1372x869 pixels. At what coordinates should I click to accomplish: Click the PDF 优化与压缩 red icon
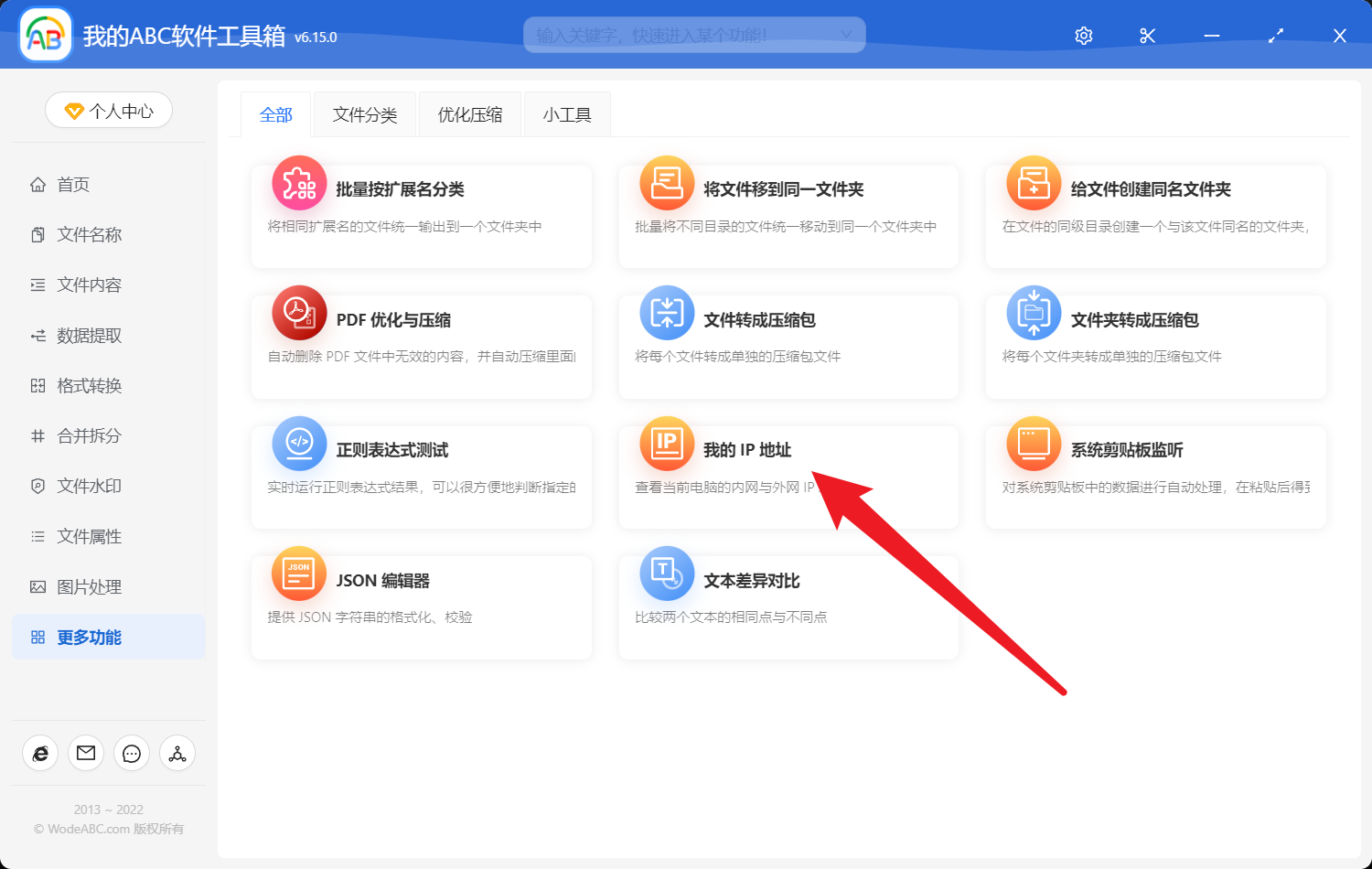pos(299,313)
